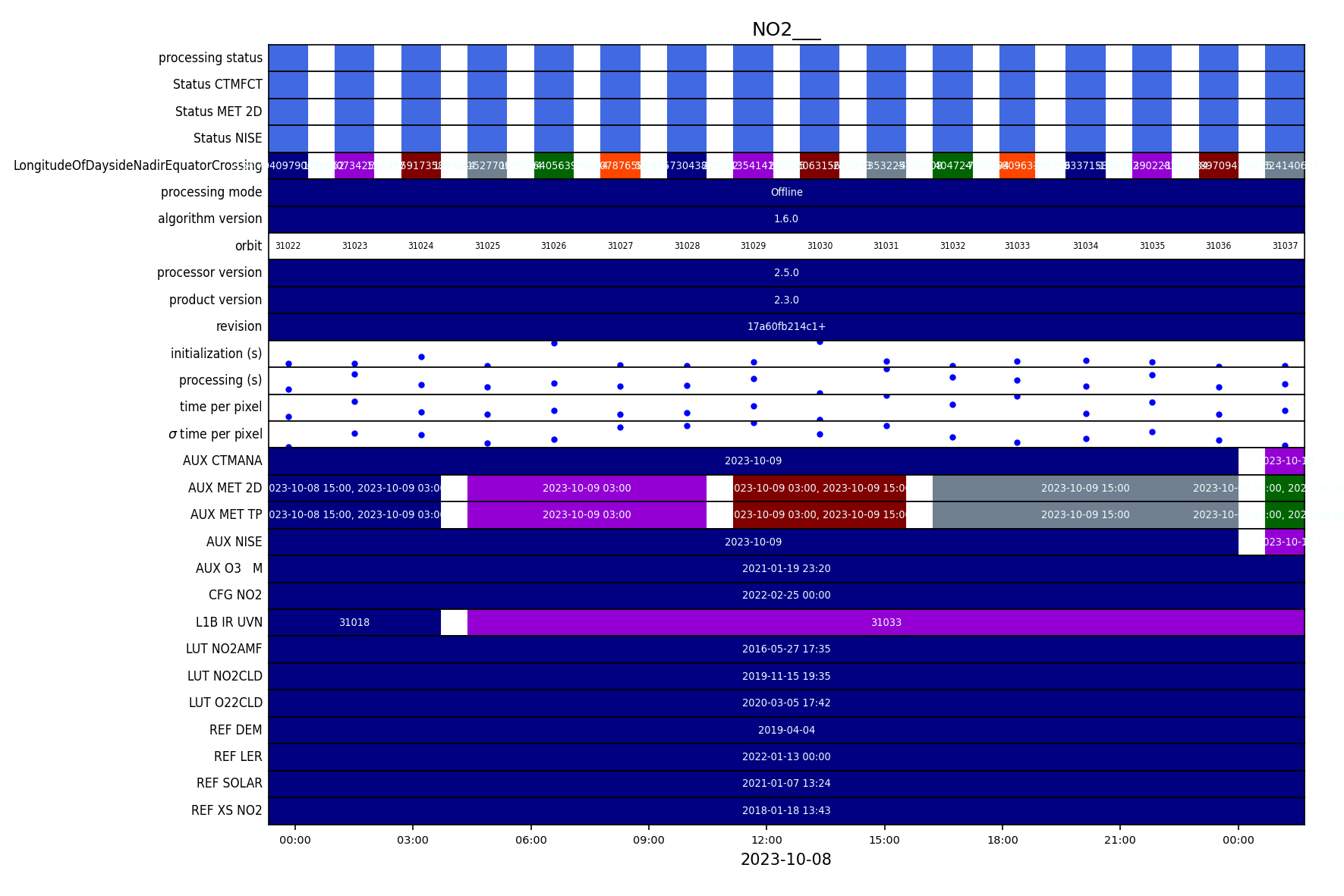Select the 18:00 tick on the time axis
The height and width of the screenshot is (896, 1344).
click(1002, 840)
